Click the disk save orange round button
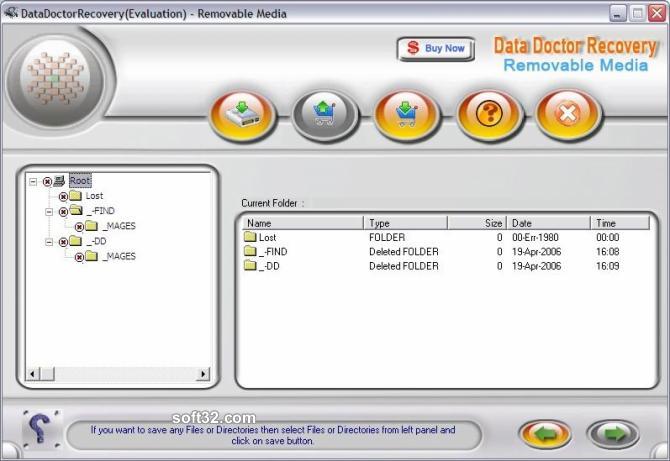This screenshot has width=670, height=461. point(242,115)
